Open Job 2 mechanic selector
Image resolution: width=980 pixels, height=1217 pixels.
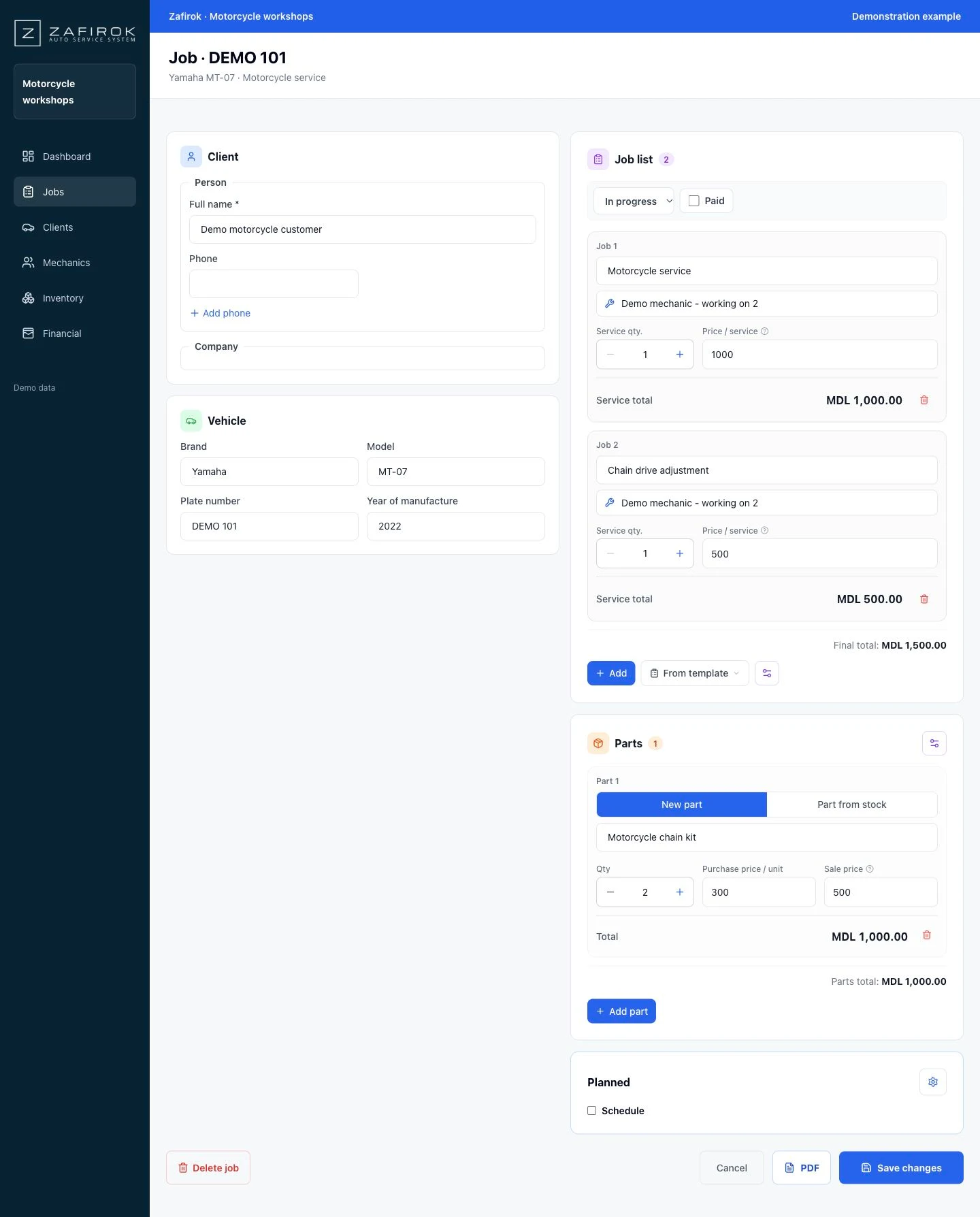[767, 503]
